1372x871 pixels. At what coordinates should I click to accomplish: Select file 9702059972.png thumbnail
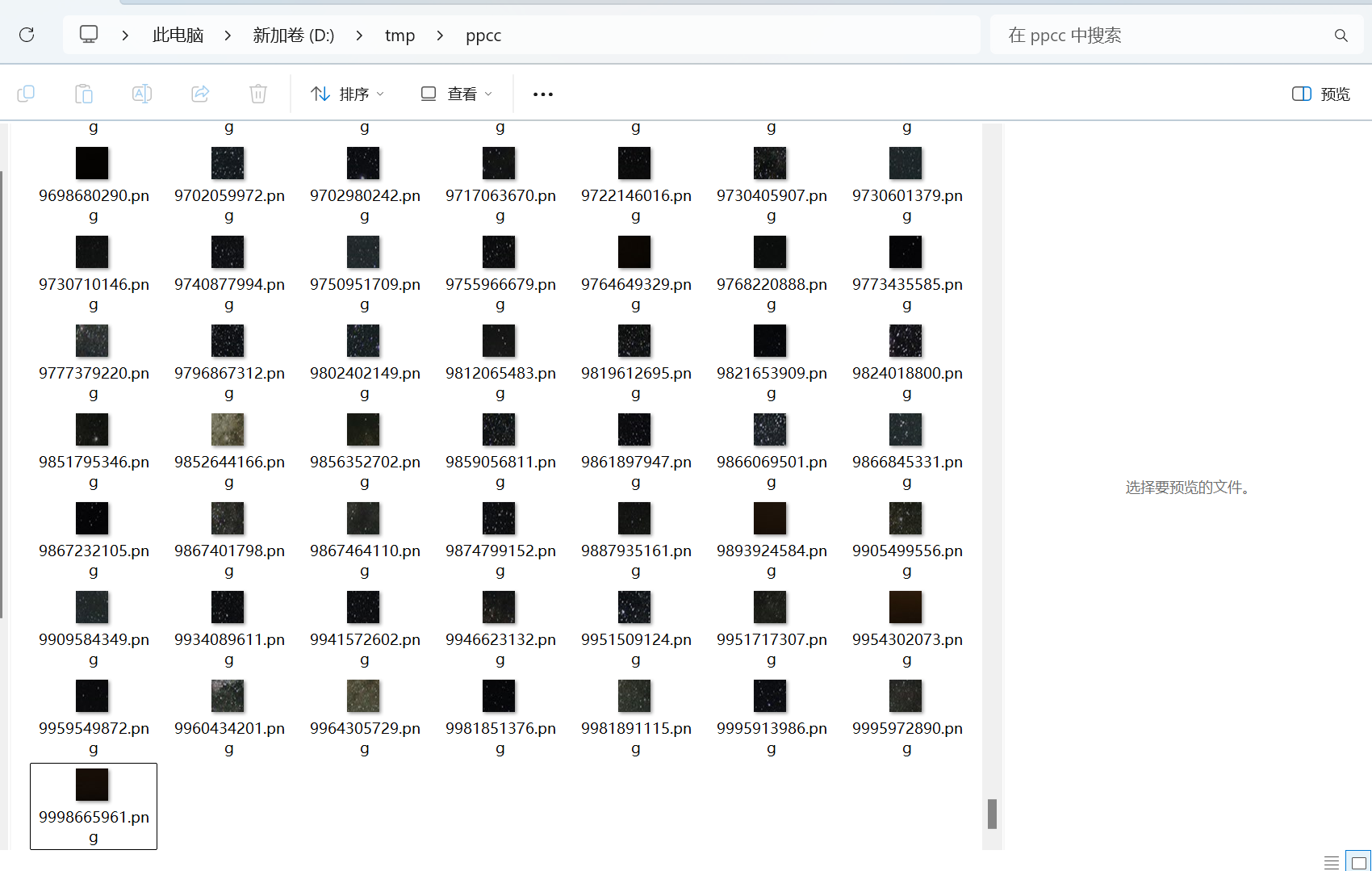pyautogui.click(x=228, y=163)
